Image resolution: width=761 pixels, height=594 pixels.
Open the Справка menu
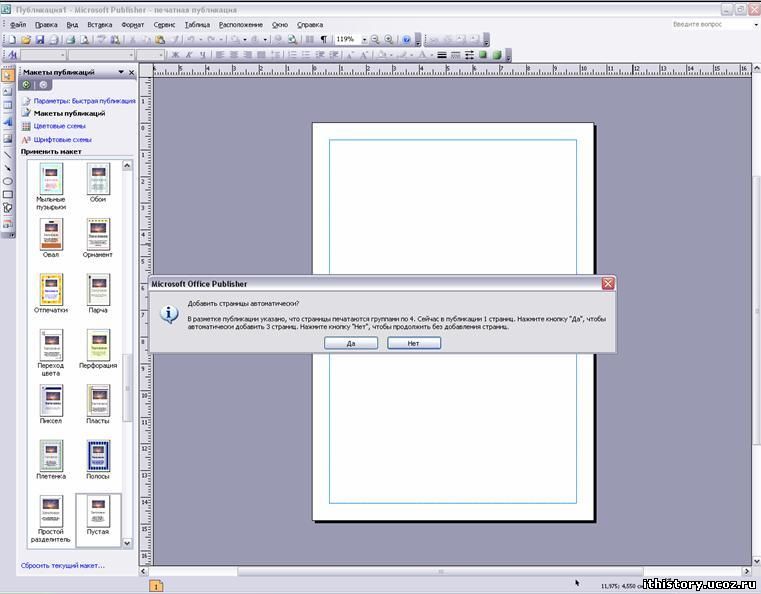point(310,24)
